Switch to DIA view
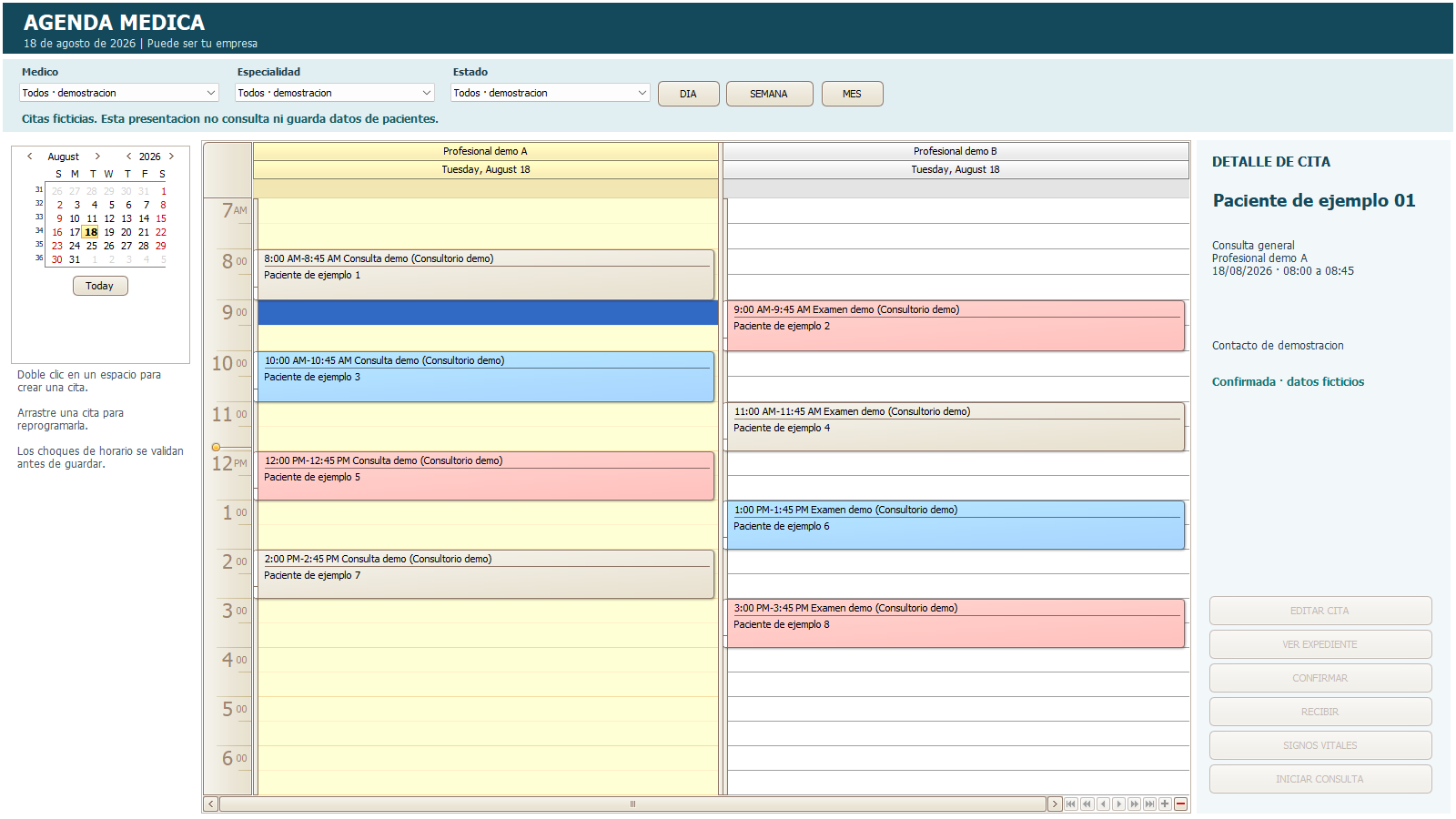 pyautogui.click(x=688, y=94)
